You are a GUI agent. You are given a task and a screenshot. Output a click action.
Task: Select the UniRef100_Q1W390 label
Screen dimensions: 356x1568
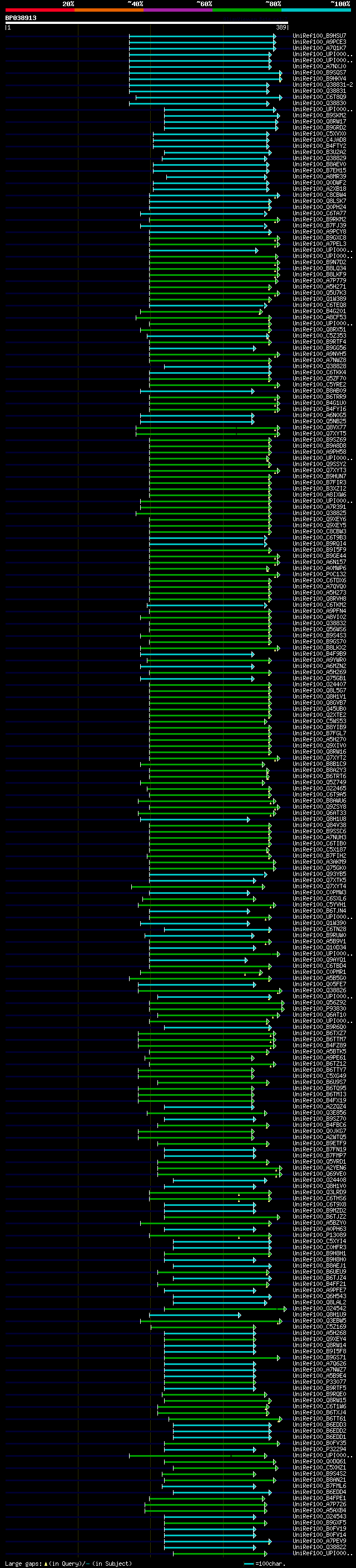[x=319, y=923]
